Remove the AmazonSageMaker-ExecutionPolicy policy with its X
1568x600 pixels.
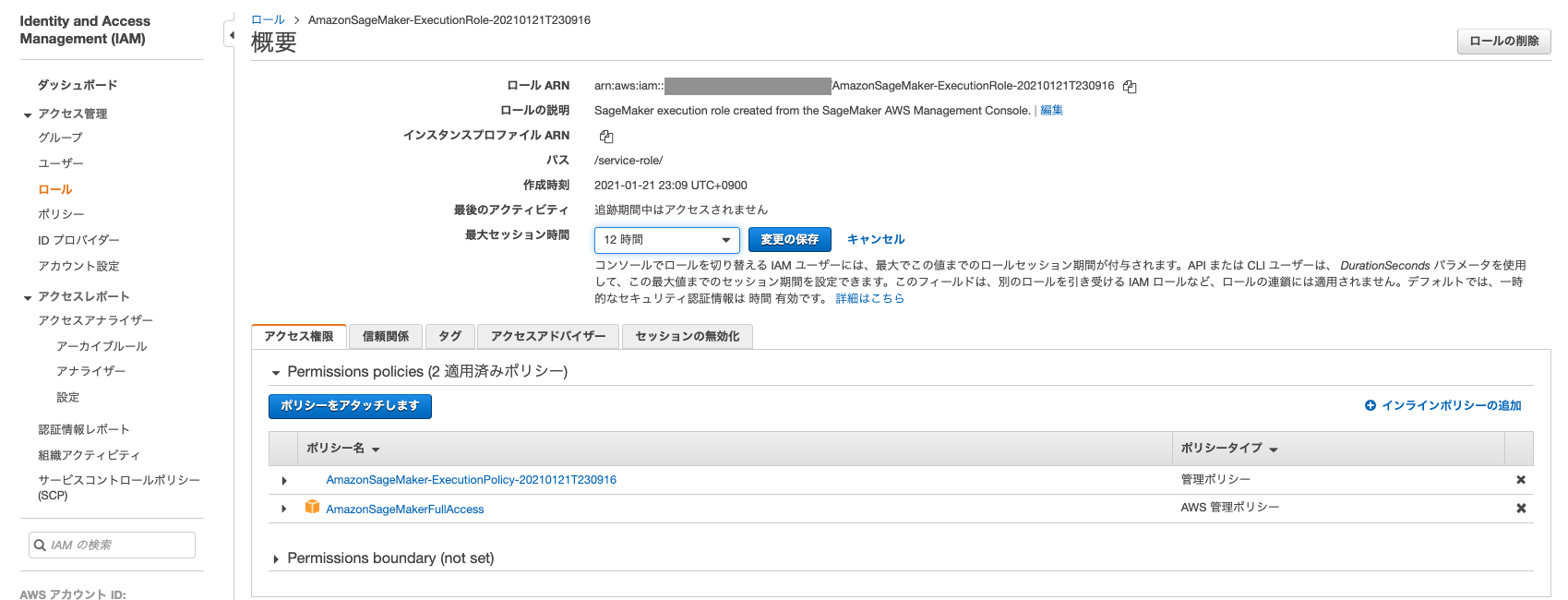point(1521,480)
